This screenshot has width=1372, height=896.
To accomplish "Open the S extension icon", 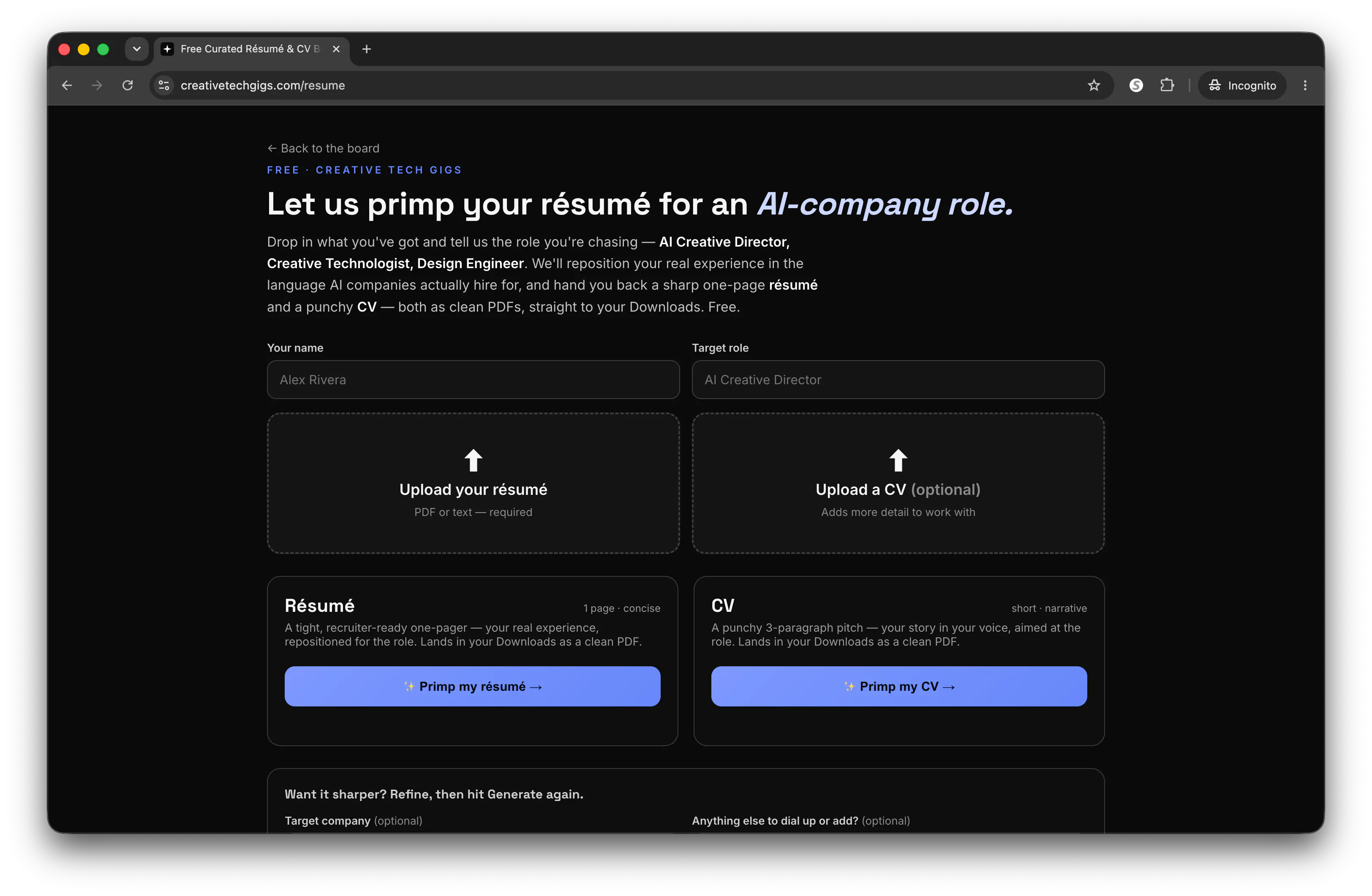I will (x=1135, y=85).
